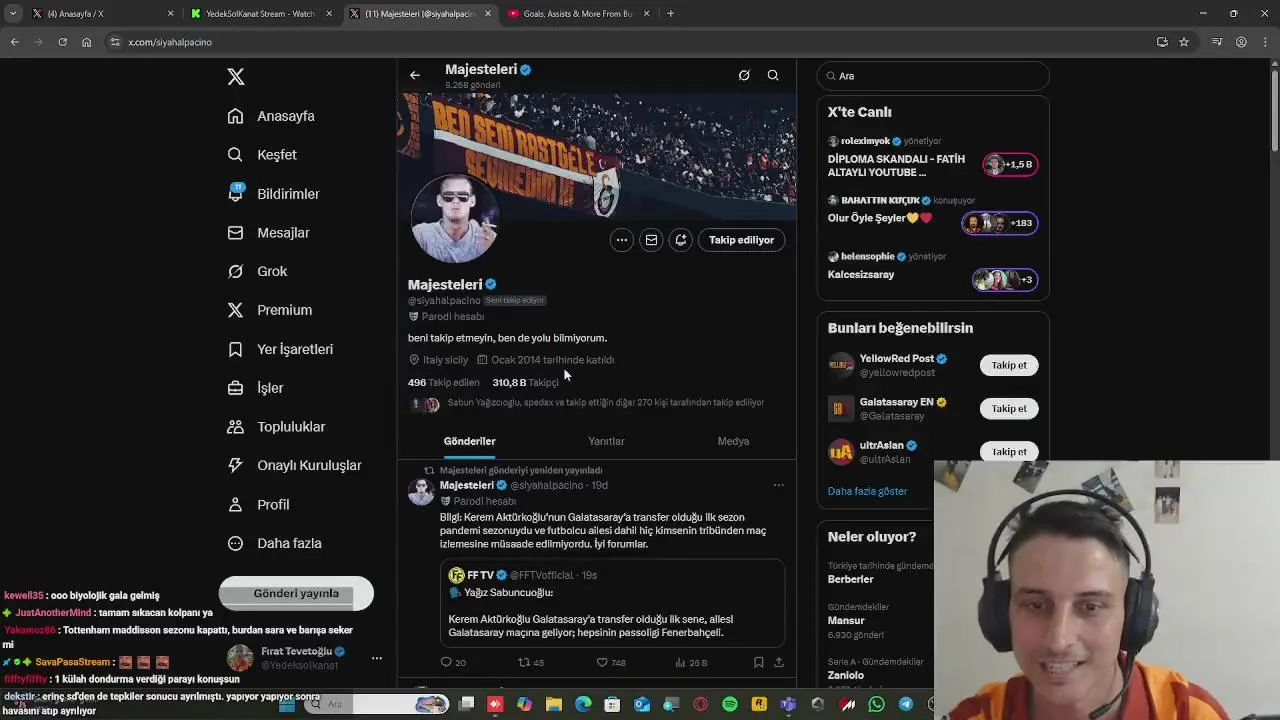Open Premium in the sidebar

pyautogui.click(x=269, y=310)
